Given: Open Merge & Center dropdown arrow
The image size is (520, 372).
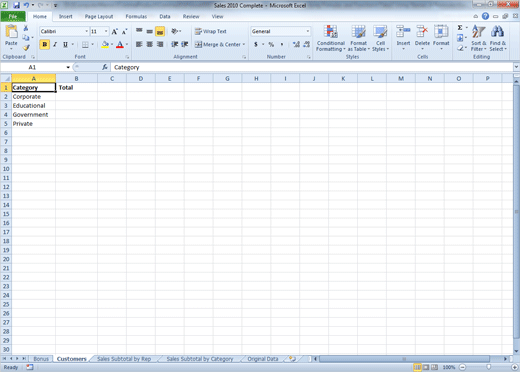Looking at the screenshot, I should [244, 44].
